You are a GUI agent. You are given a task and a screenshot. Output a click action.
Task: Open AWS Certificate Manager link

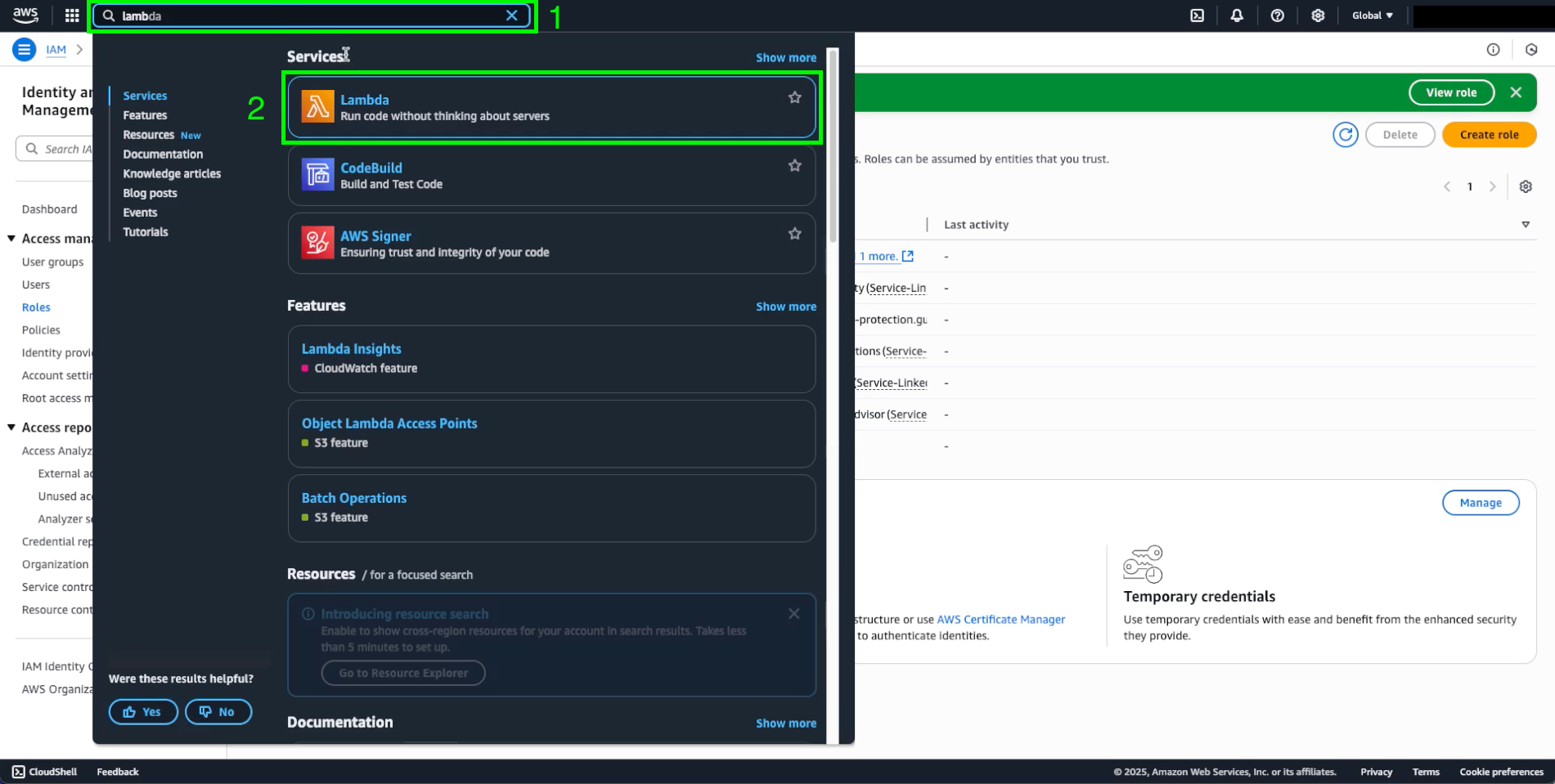tap(1000, 620)
